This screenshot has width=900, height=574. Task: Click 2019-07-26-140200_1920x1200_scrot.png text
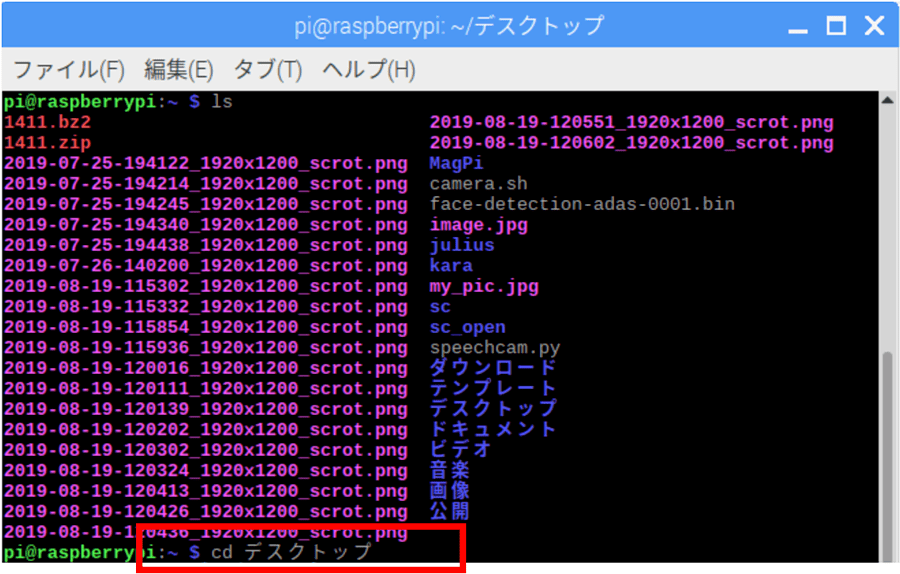pos(205,266)
